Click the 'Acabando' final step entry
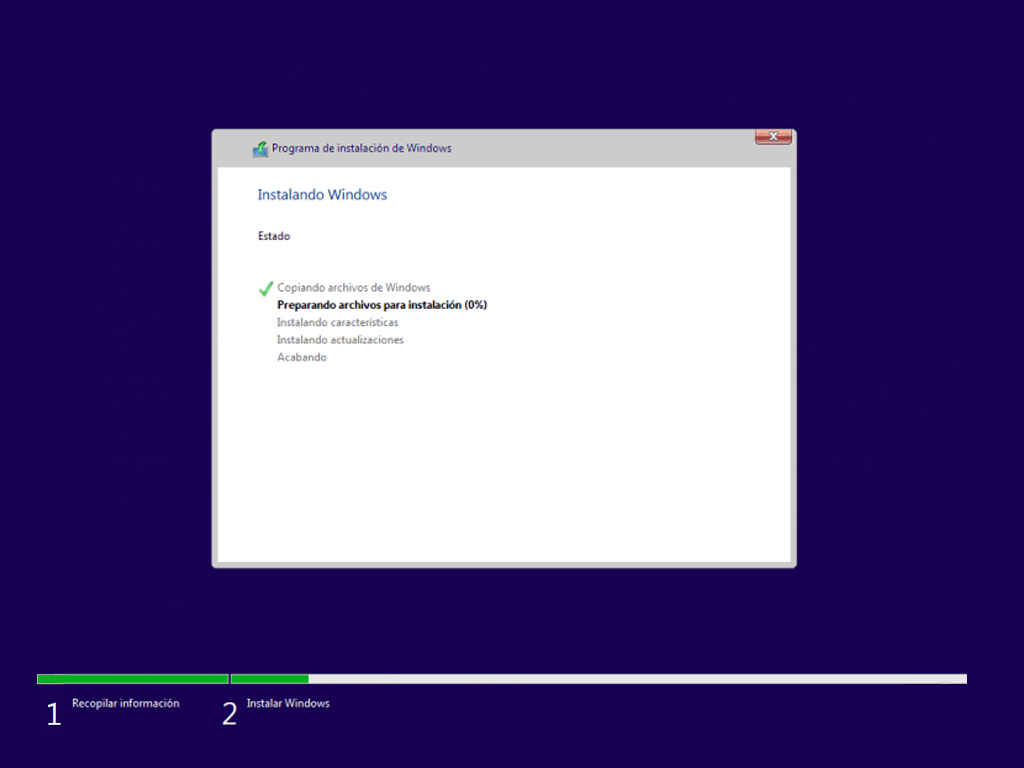 click(301, 357)
